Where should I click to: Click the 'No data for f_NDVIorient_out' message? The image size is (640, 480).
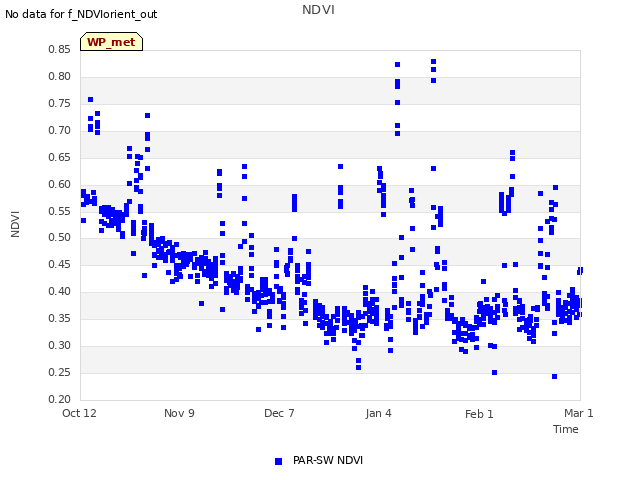coord(81,14)
